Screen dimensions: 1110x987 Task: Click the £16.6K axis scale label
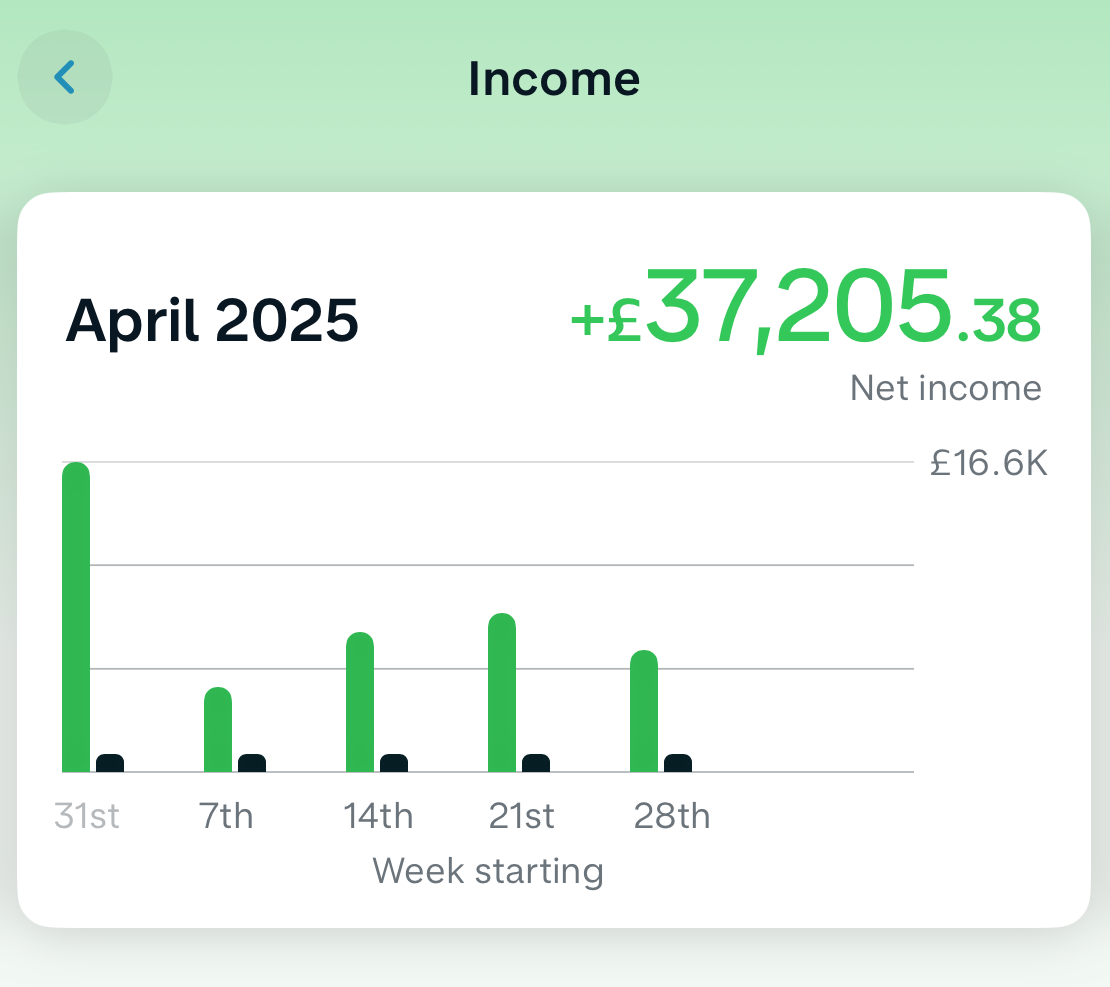click(x=988, y=463)
